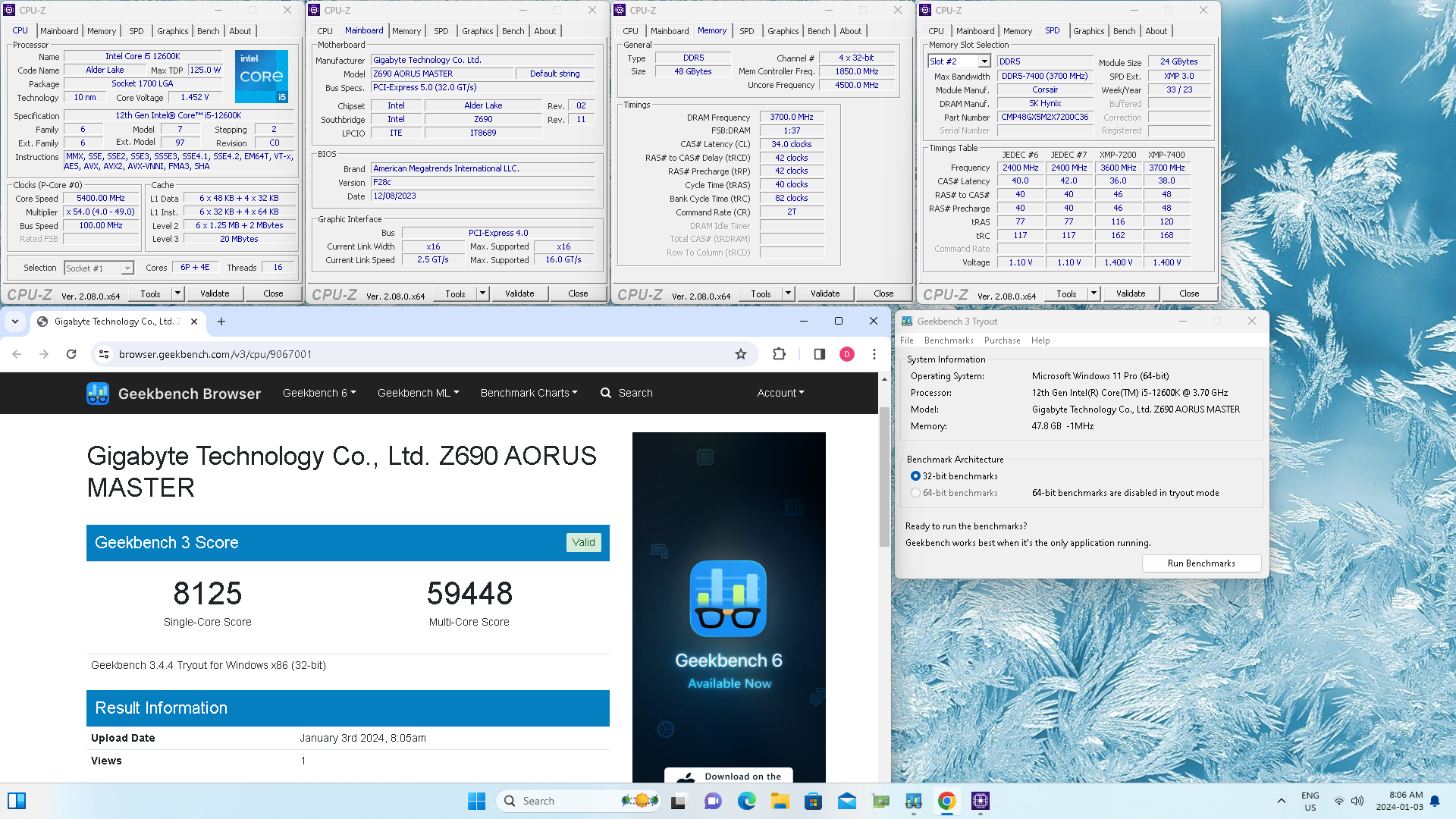Open Tools dropdown arrow in CPU-Z Mainboard window
This screenshot has width=1456, height=819.
point(482,293)
